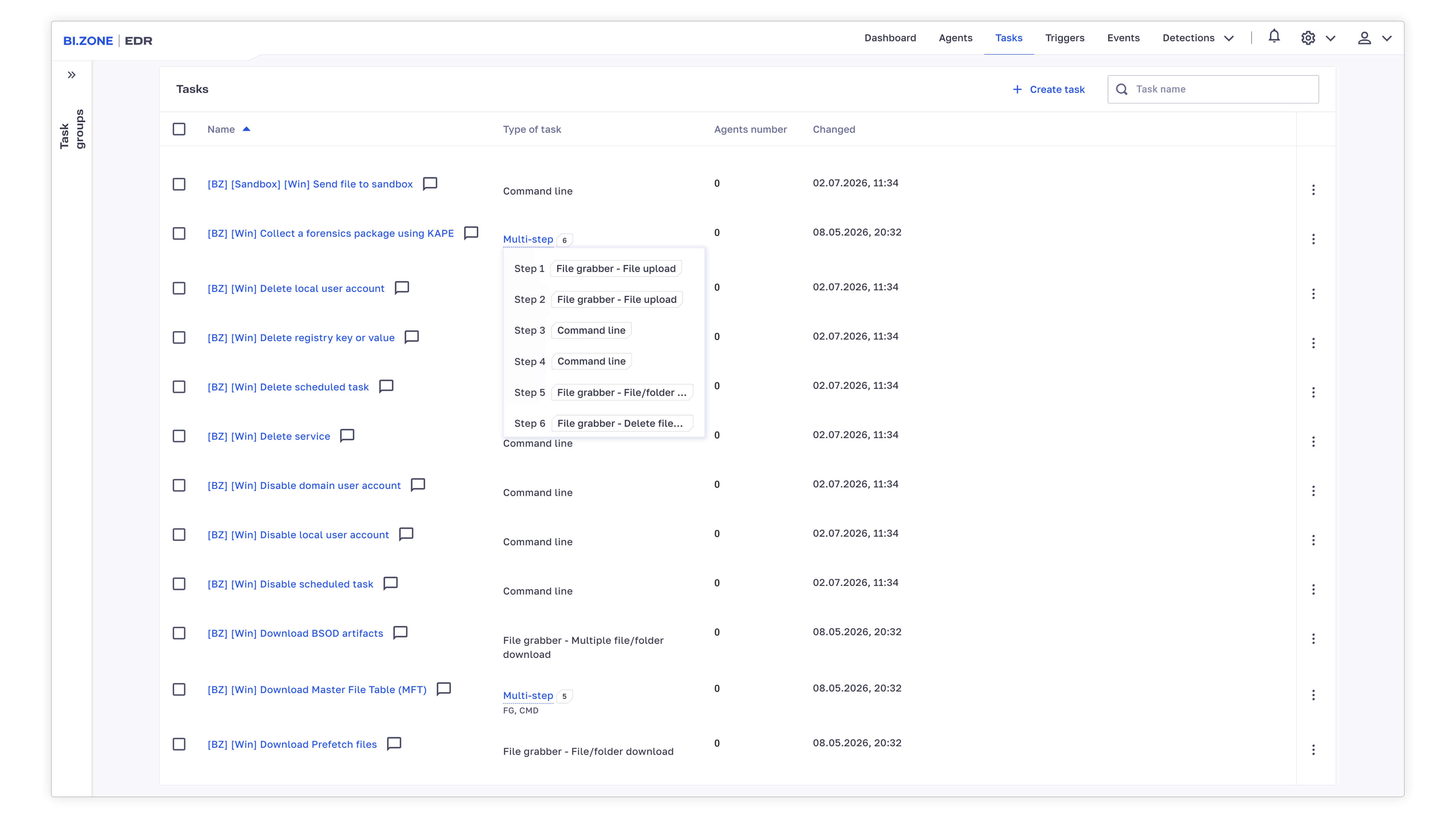Open comment icon for Delete registry key

click(412, 337)
